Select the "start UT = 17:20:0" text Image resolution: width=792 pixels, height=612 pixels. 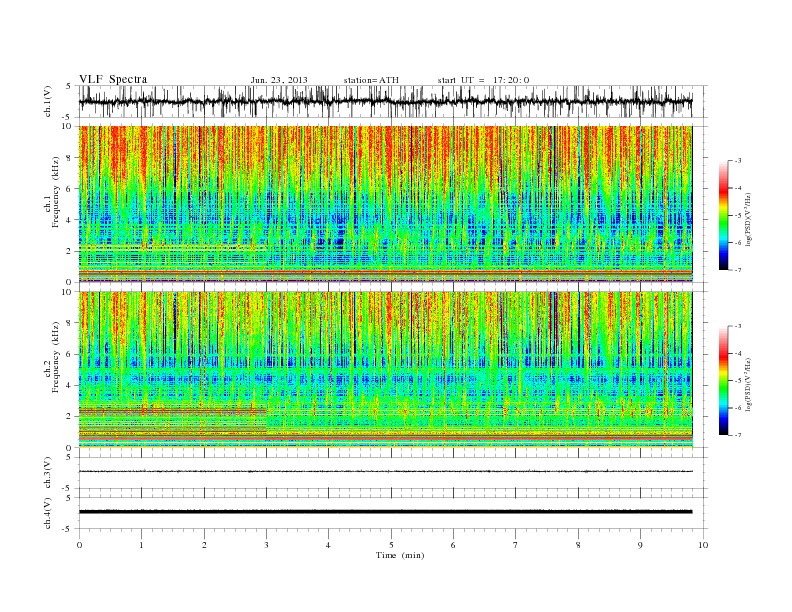[x=483, y=80]
